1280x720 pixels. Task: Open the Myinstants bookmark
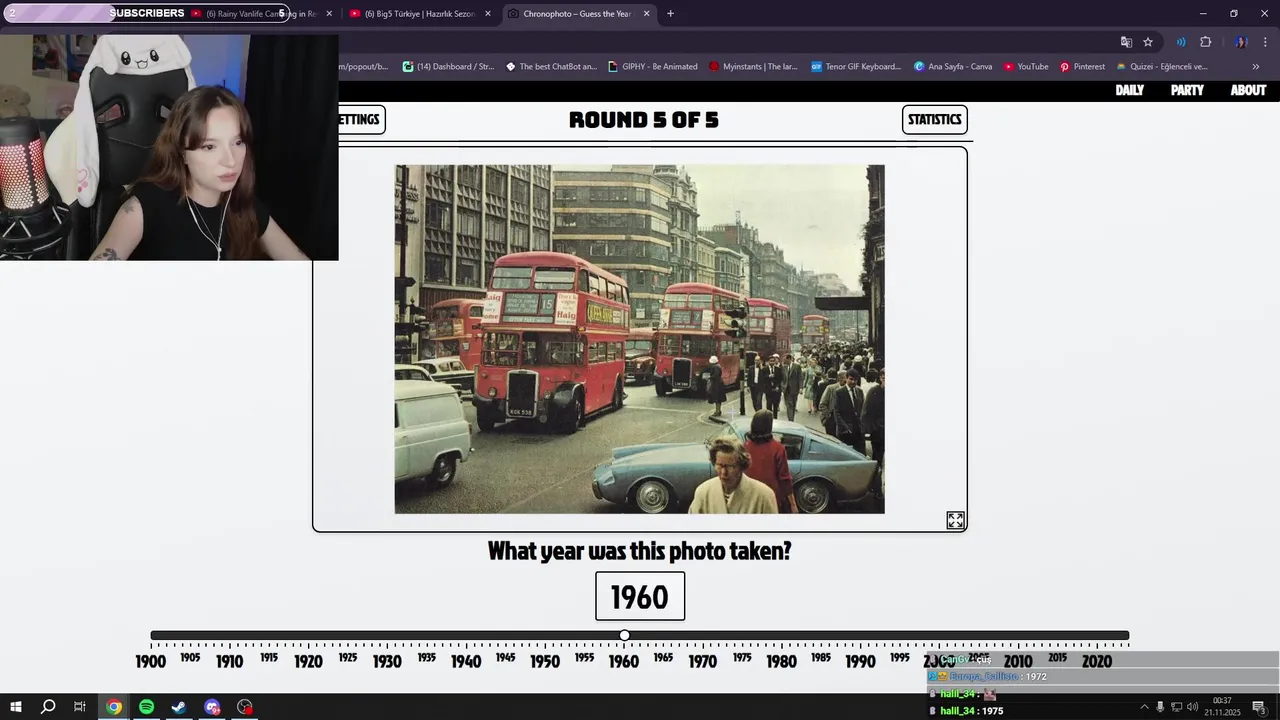753,67
